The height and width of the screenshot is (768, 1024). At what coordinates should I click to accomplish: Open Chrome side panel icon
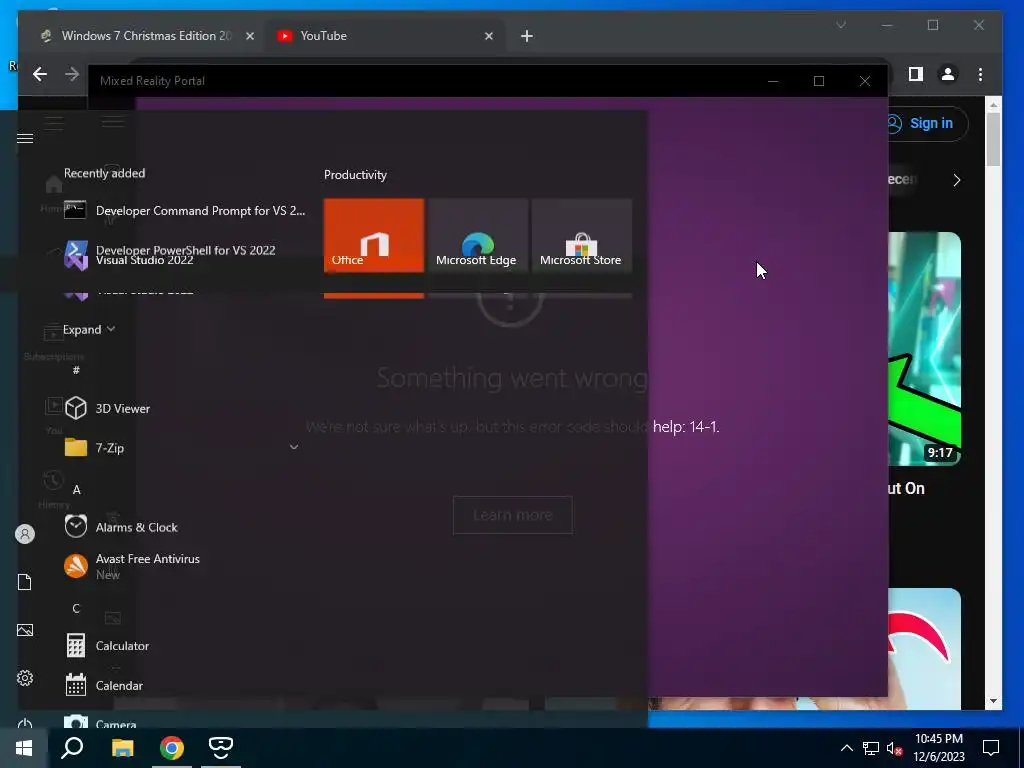click(916, 74)
